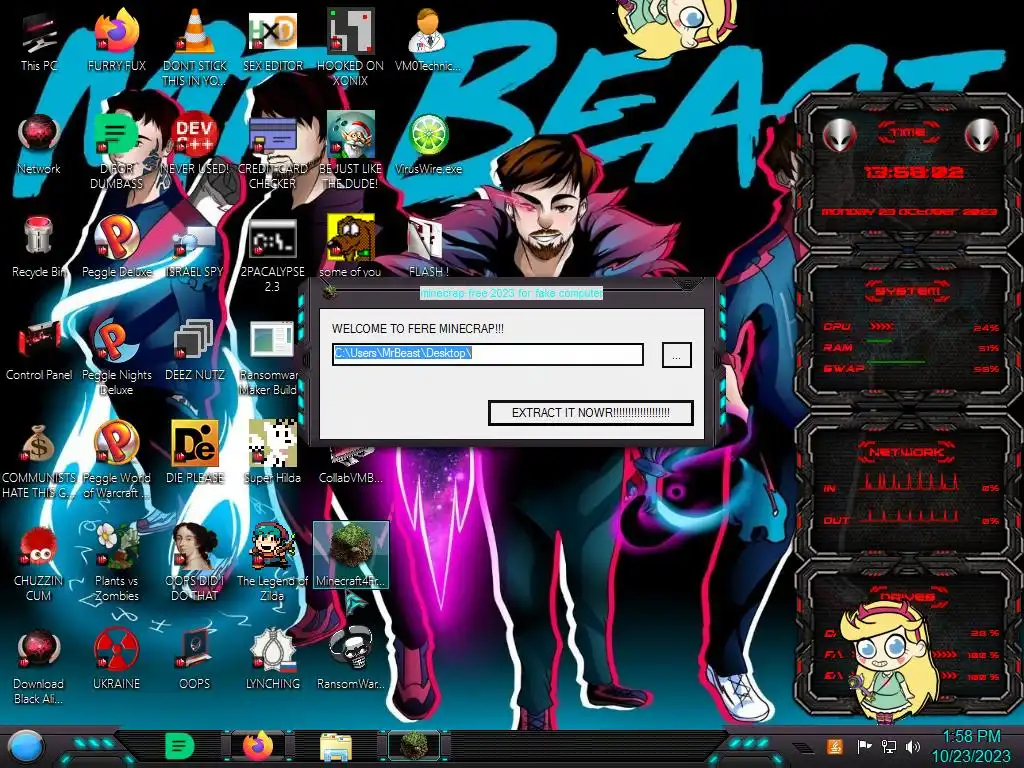Open the UKRAINE radiation icon
Screen dimensions: 1024x768
click(116, 660)
